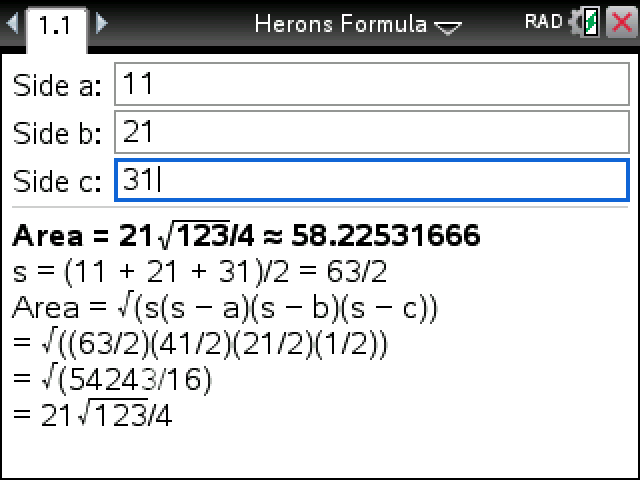Viewport: 640px width, 480px height.
Task: Open the settings gear icon
Action: coord(576,23)
